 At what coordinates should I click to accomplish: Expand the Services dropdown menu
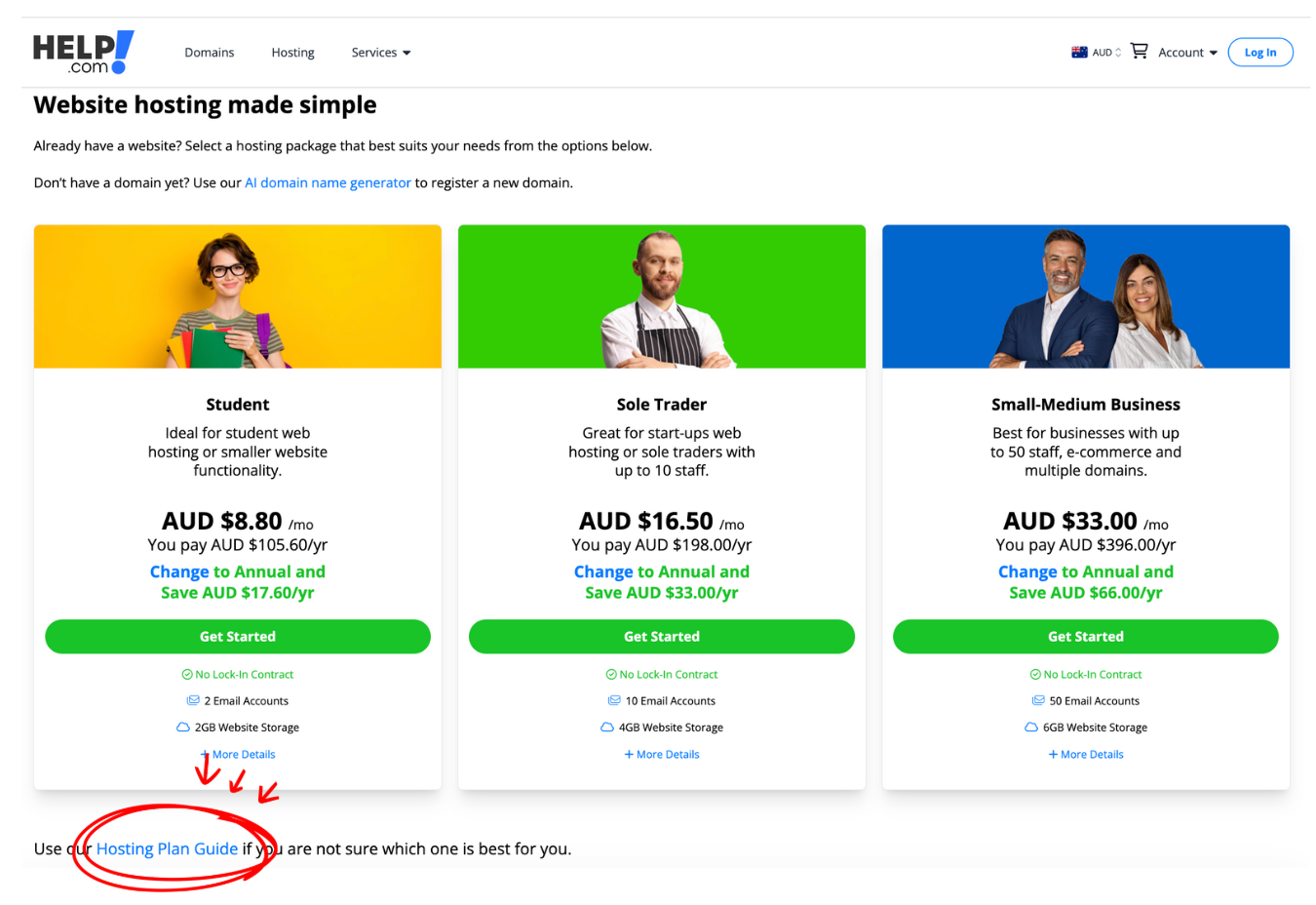pyautogui.click(x=380, y=53)
